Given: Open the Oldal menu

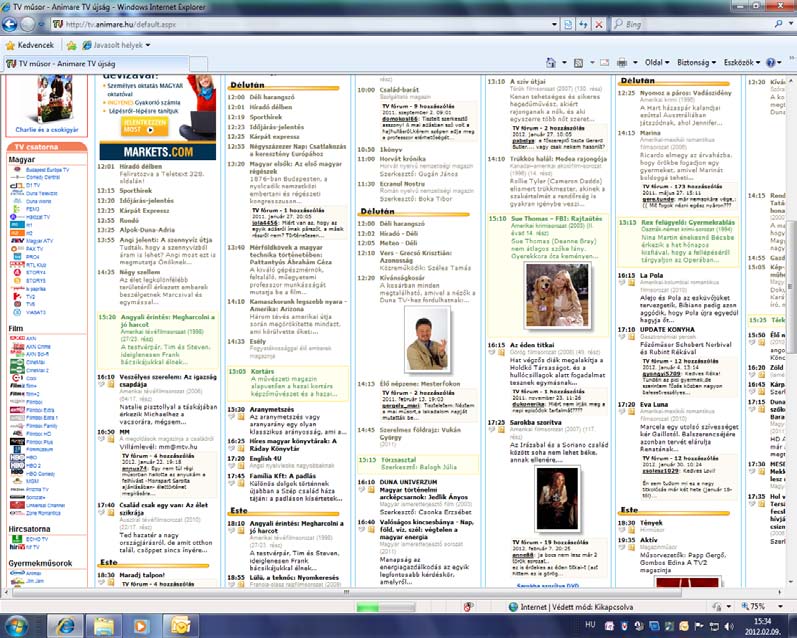Looking at the screenshot, I should 657,63.
